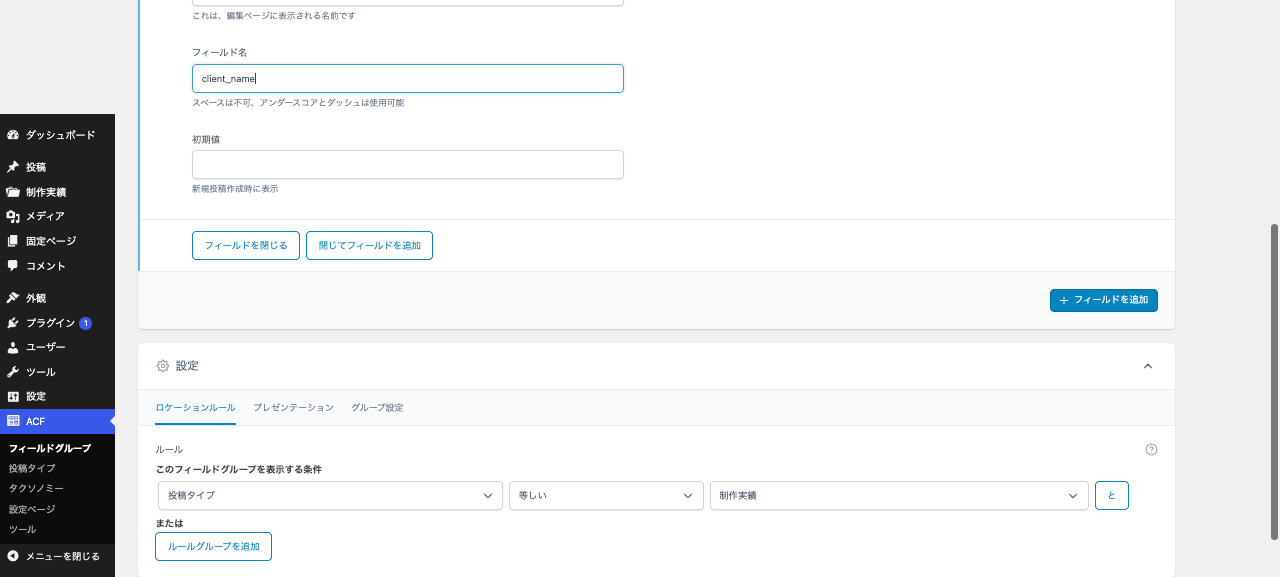Open the 投稿タイプ submenu item under ACF
Screen dimensions: 1280x577
32,468
